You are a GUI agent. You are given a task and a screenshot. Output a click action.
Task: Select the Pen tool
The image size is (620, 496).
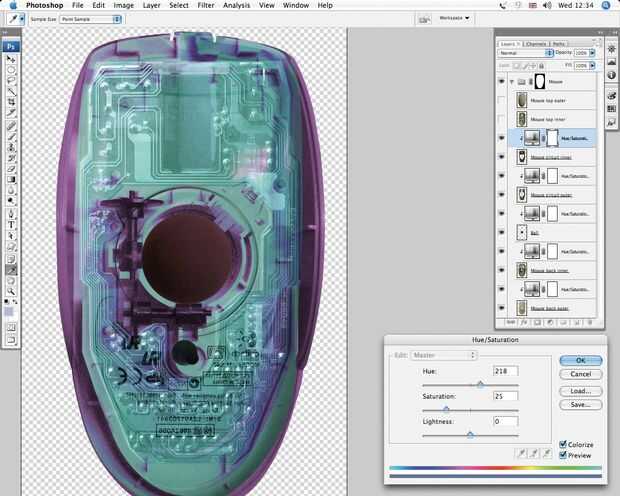(11, 214)
